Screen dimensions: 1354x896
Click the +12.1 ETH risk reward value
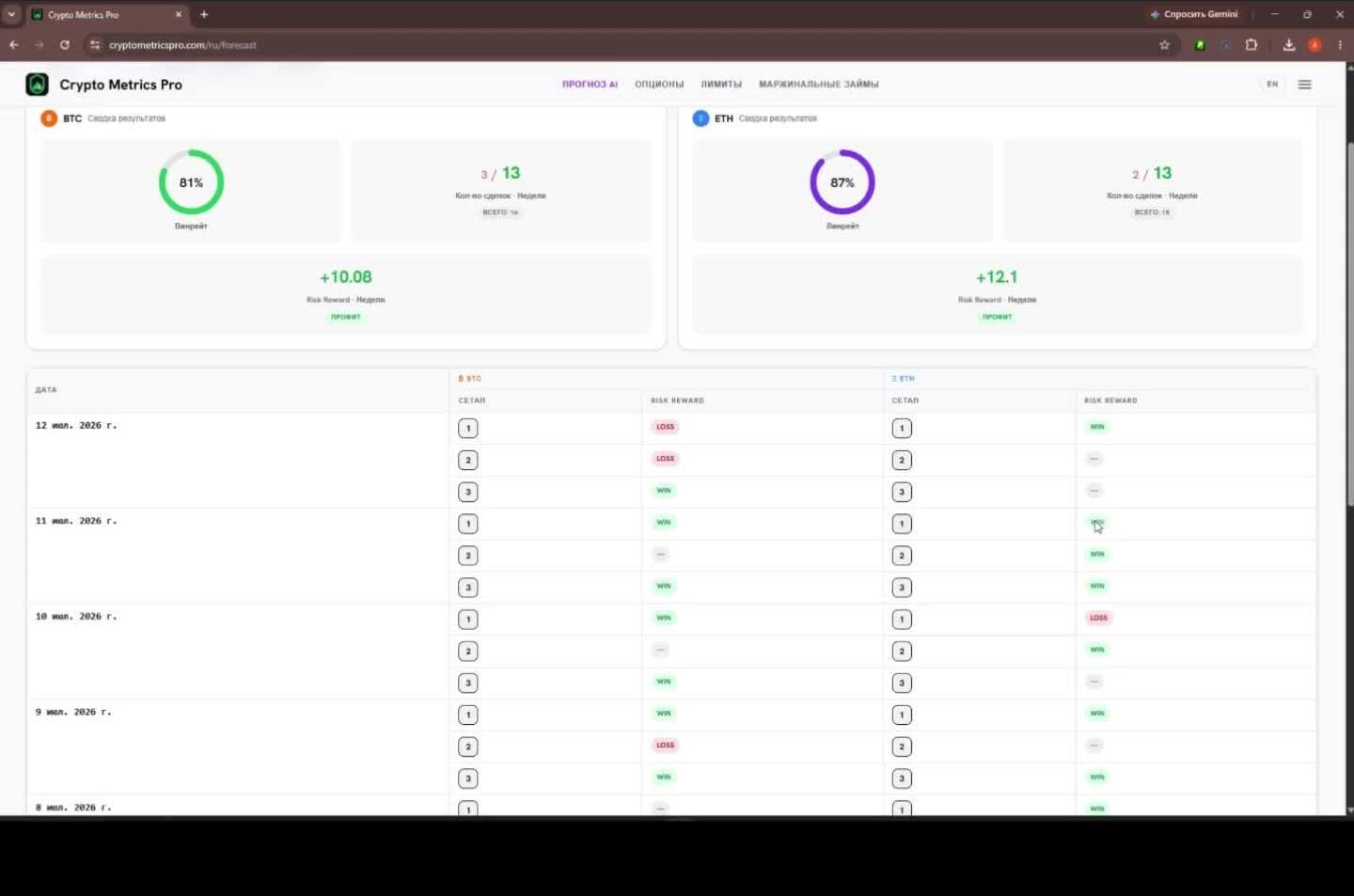tap(997, 277)
